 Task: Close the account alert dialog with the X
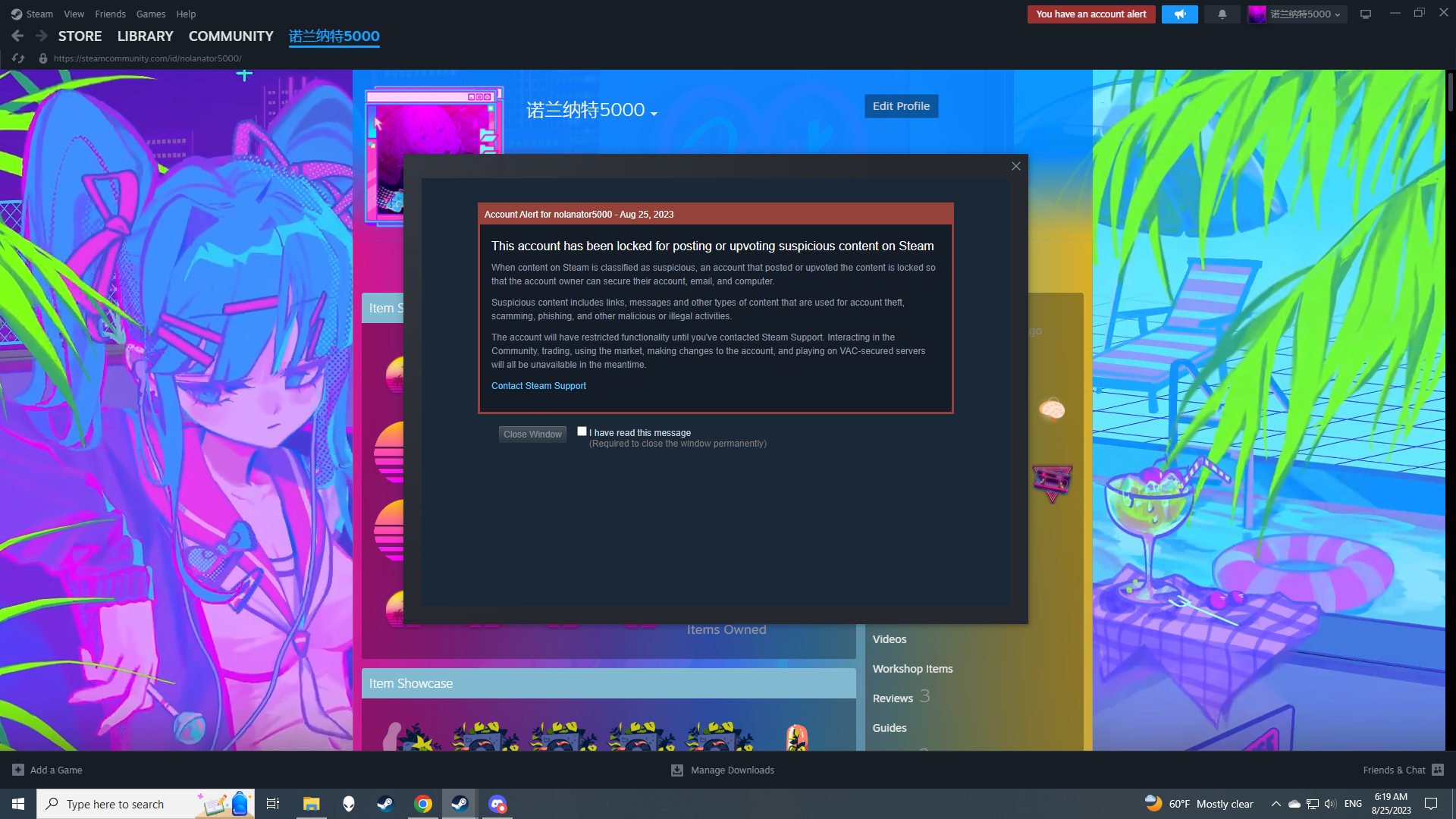1016,166
